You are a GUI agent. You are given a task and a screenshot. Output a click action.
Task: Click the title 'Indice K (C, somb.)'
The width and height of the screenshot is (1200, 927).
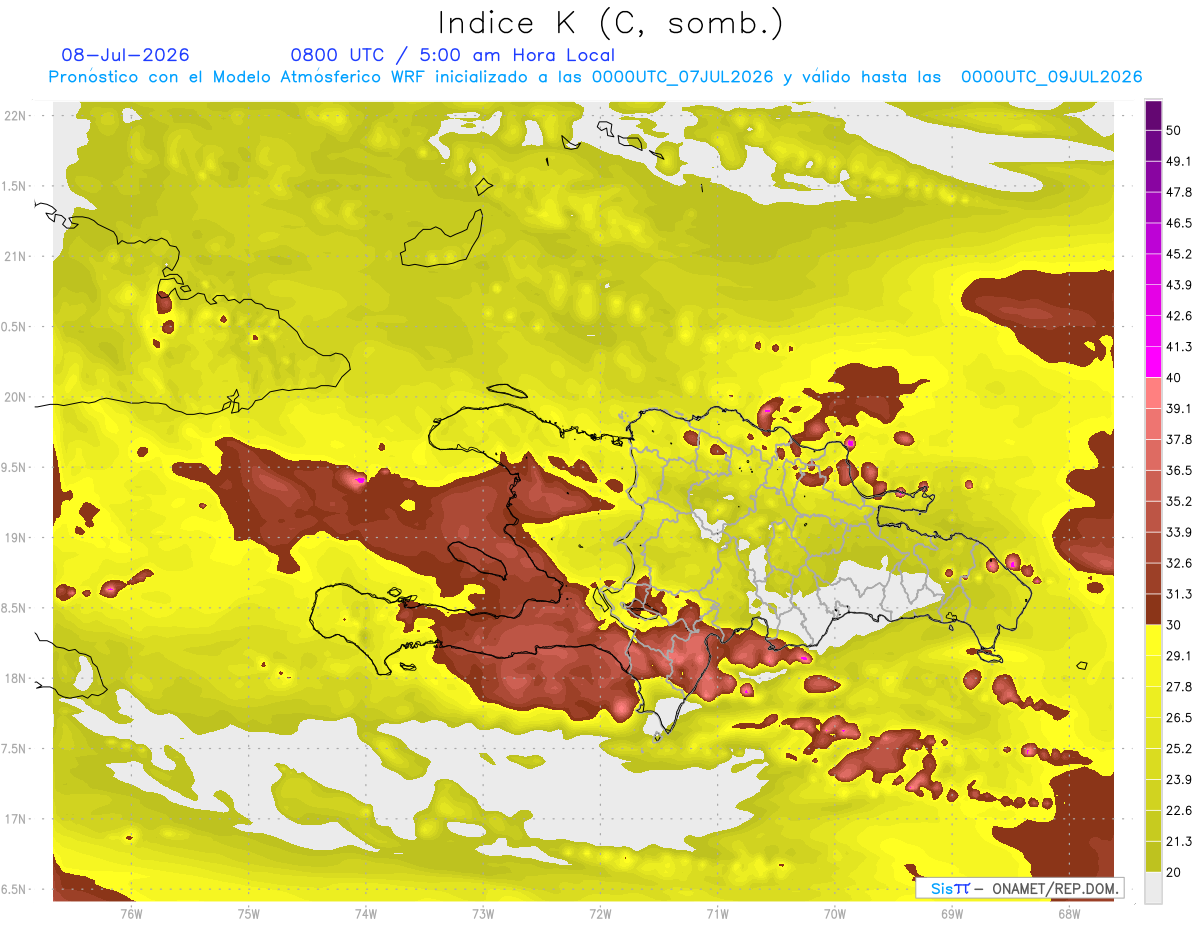[611, 24]
